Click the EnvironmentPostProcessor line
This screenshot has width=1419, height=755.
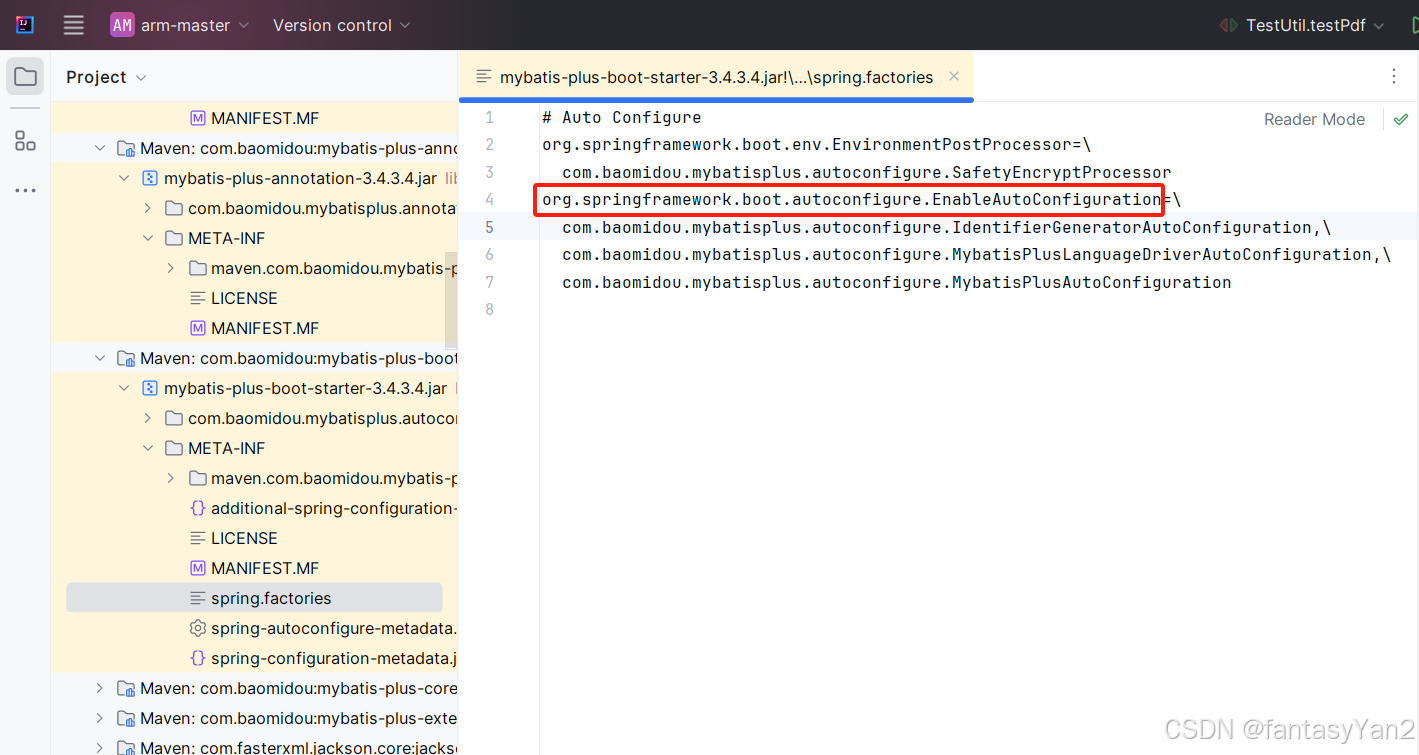tap(816, 145)
